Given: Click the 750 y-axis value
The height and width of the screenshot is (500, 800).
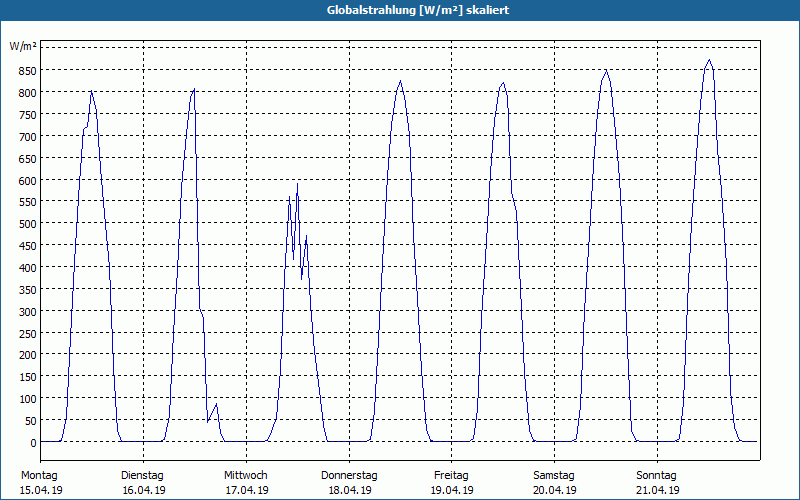Looking at the screenshot, I should (27, 115).
